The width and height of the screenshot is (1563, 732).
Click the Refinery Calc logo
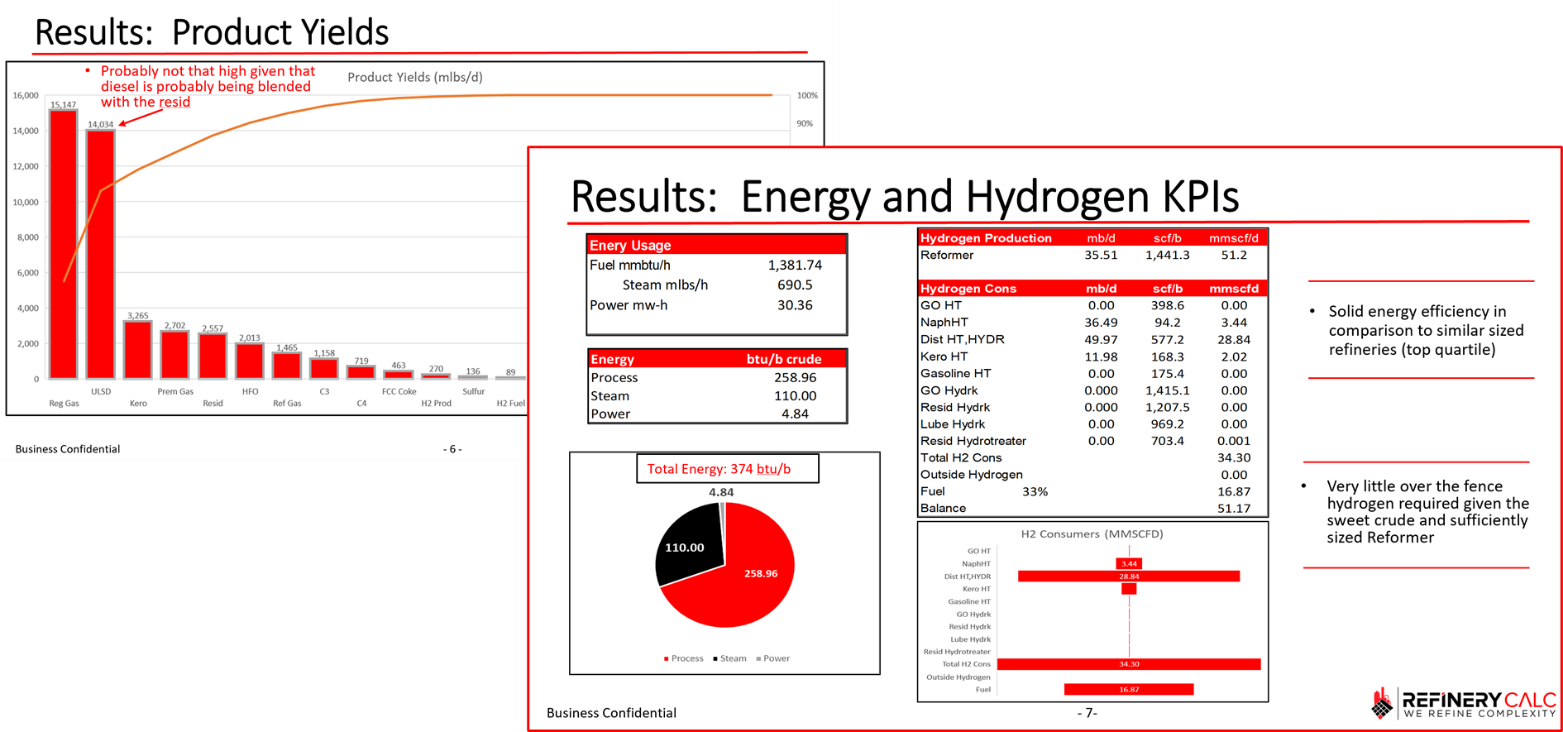pyautogui.click(x=1461, y=704)
